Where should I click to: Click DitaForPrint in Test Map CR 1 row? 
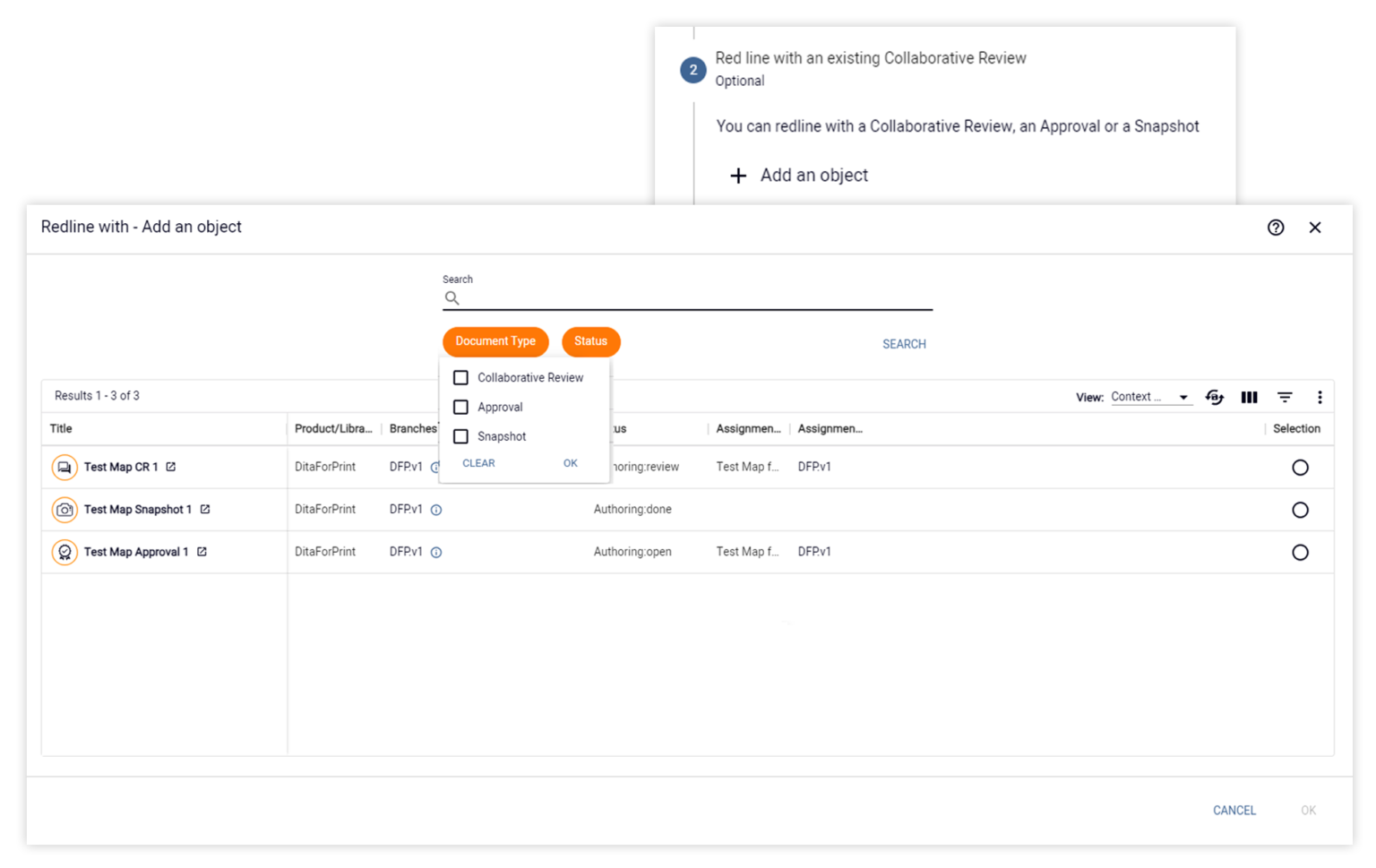[x=325, y=467]
